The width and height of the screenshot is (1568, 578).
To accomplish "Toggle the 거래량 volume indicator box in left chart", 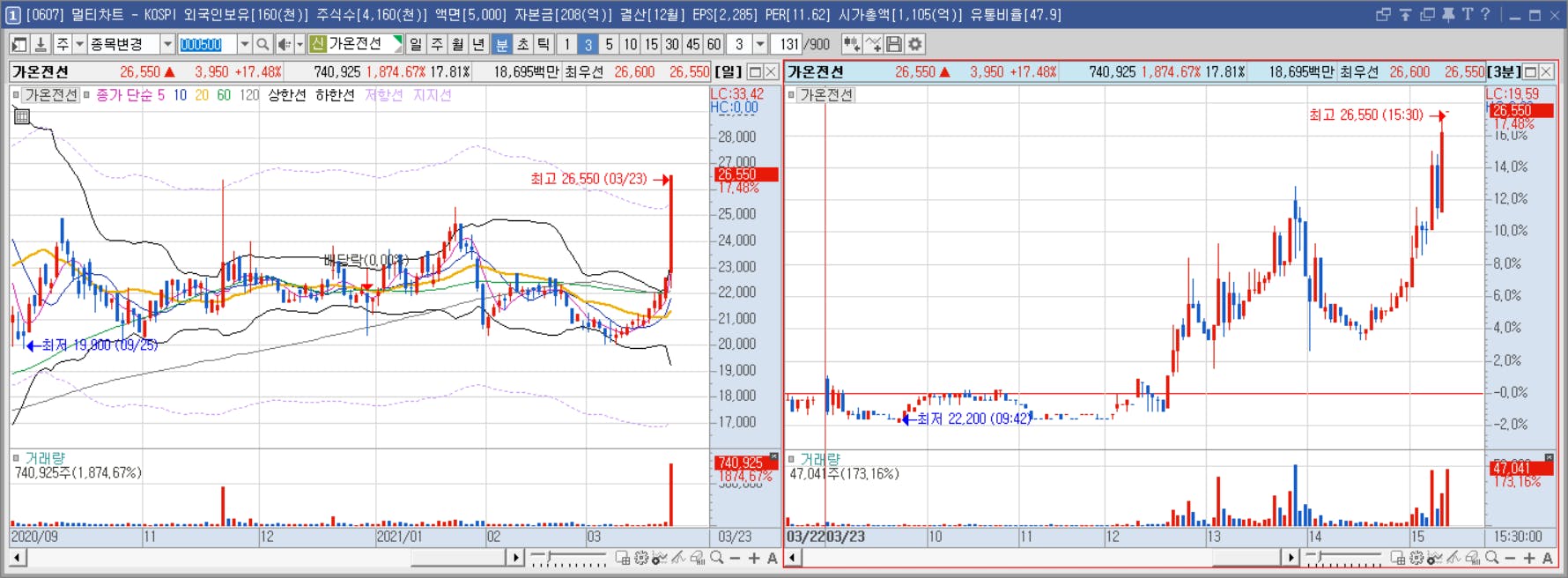I will tap(16, 458).
